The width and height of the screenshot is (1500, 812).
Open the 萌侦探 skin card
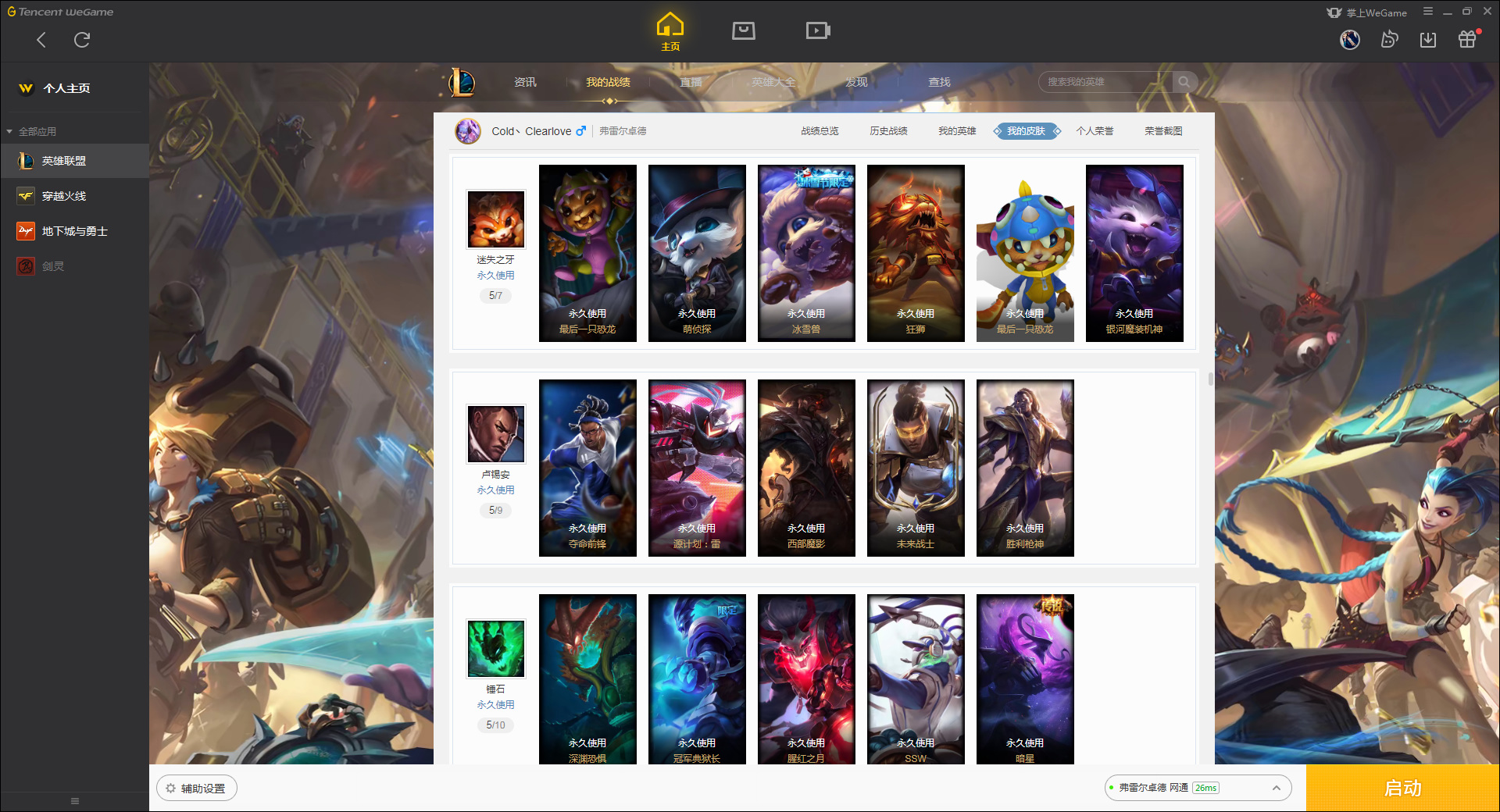click(x=697, y=253)
